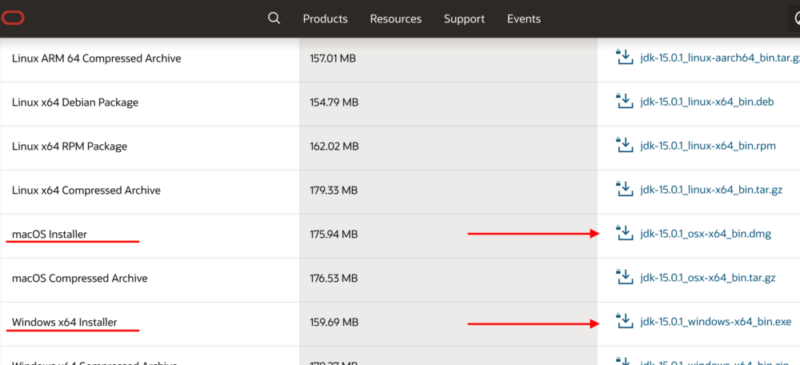
Task: Select 'Linux x64 RPM Package' text
Action: tap(69, 146)
